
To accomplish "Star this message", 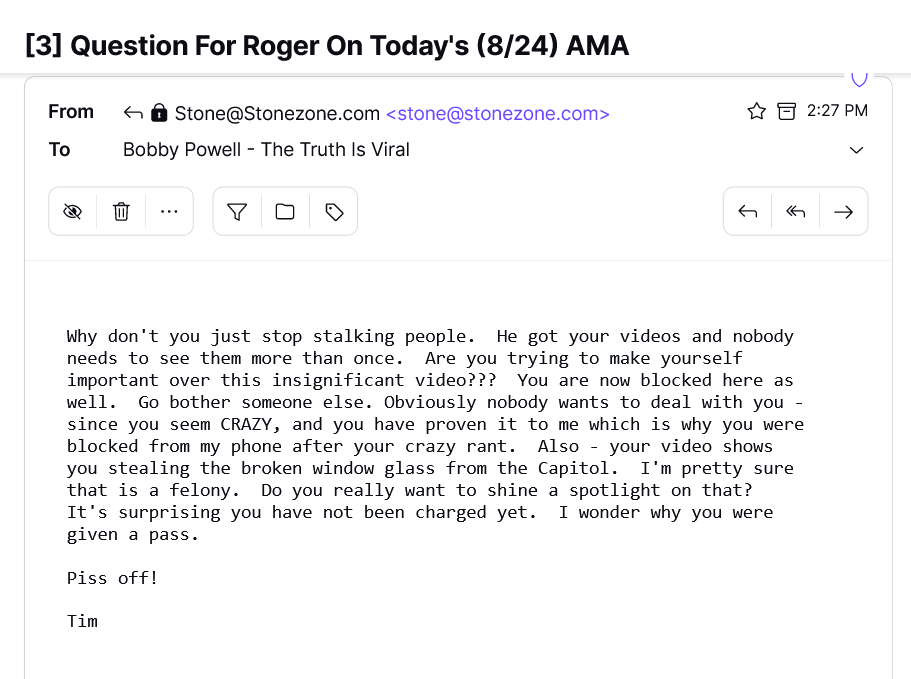I will tap(756, 111).
